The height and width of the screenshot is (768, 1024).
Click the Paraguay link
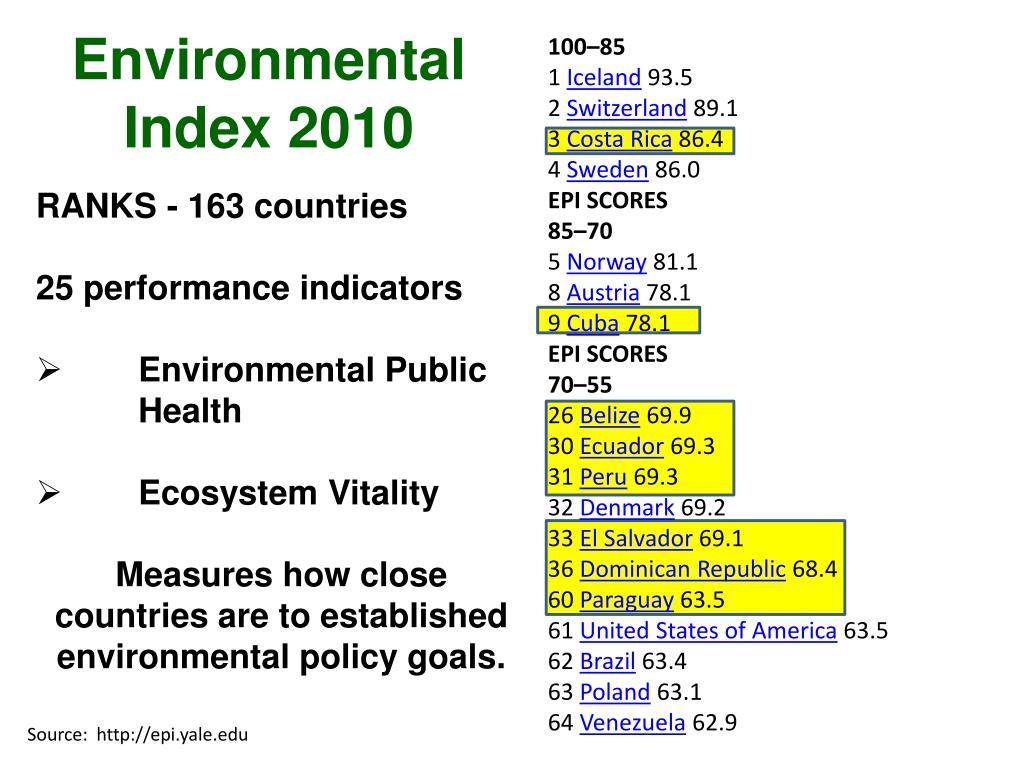coord(626,600)
